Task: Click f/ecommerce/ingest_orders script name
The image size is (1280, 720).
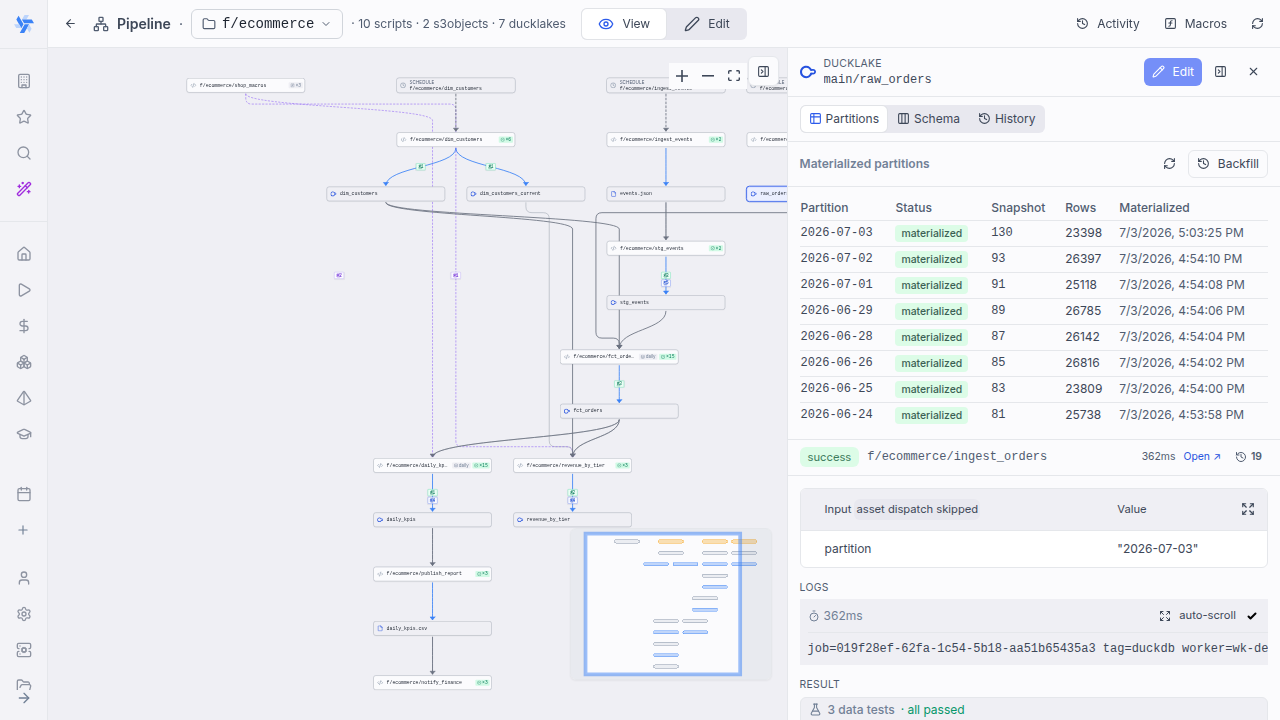Action: [957, 456]
